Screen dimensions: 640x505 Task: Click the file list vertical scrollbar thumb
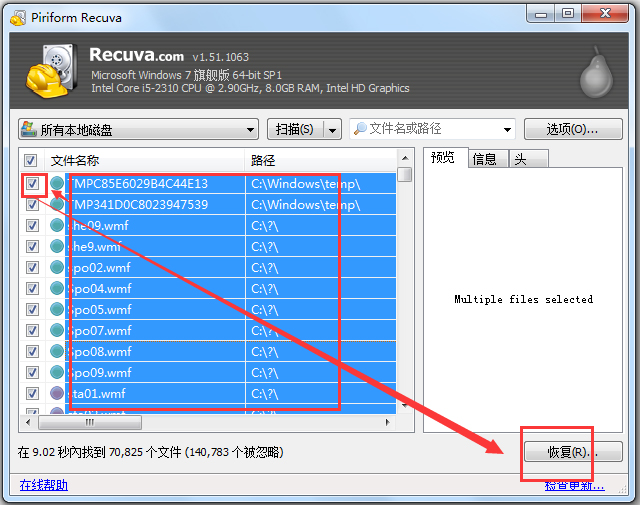405,174
